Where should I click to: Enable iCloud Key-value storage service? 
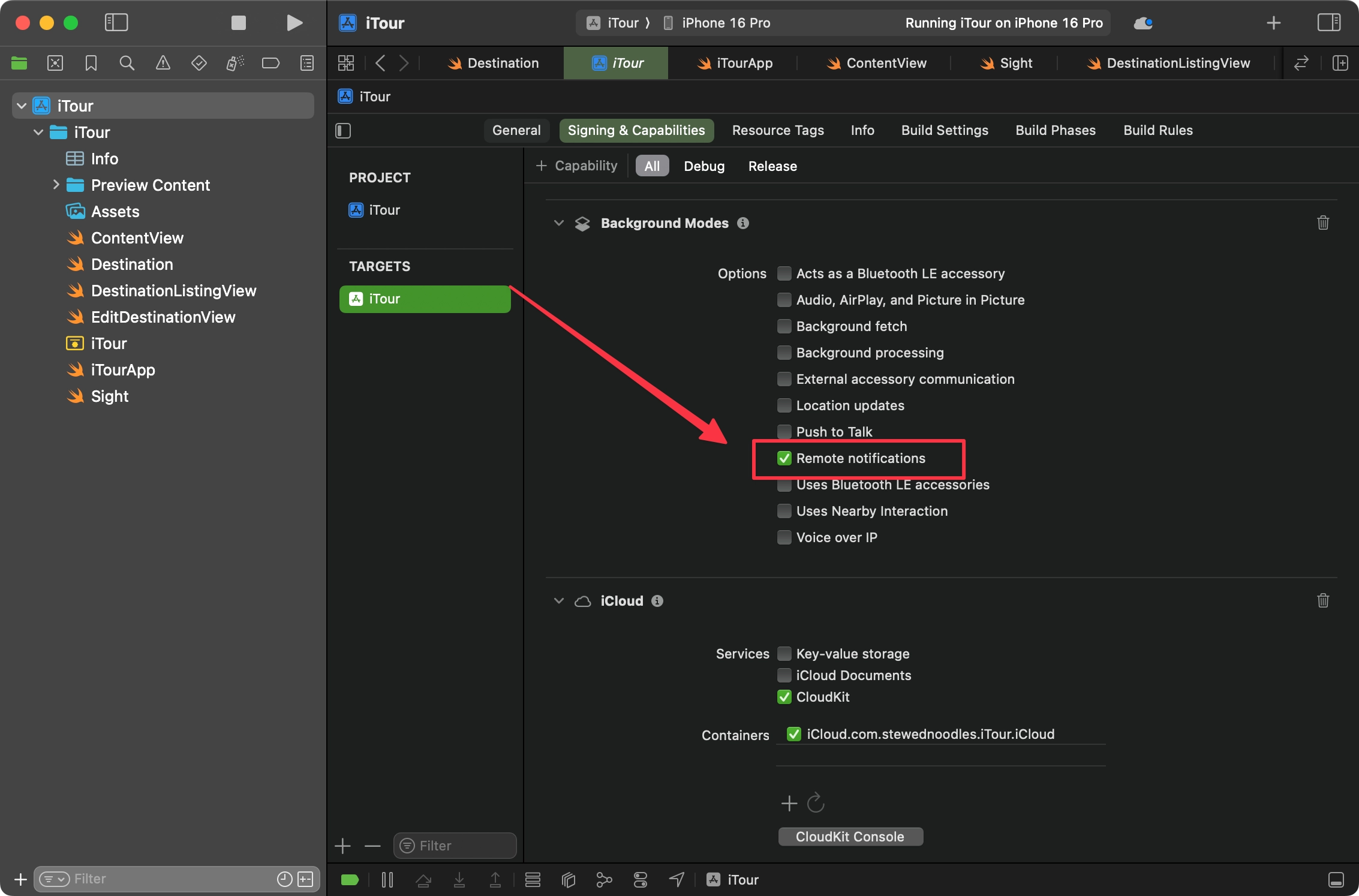tap(784, 654)
